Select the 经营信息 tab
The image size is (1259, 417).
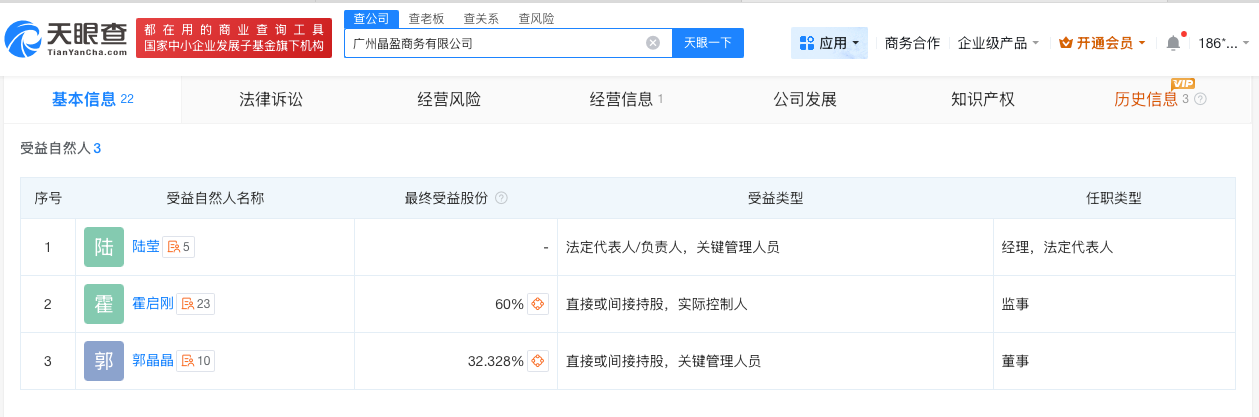pyautogui.click(x=627, y=99)
